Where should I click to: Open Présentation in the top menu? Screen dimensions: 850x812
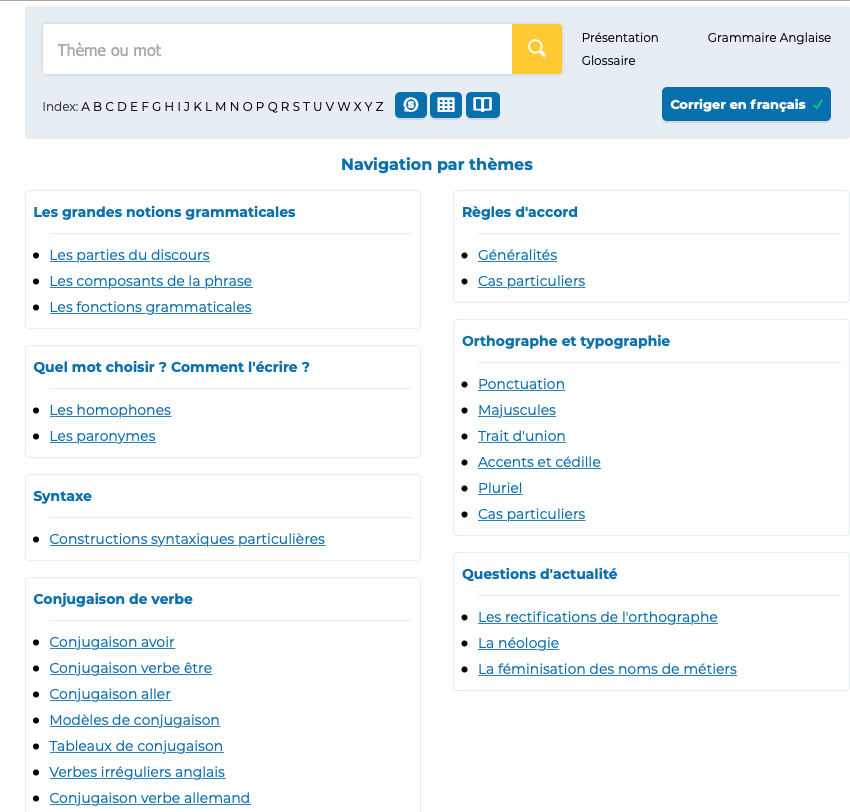(x=620, y=38)
